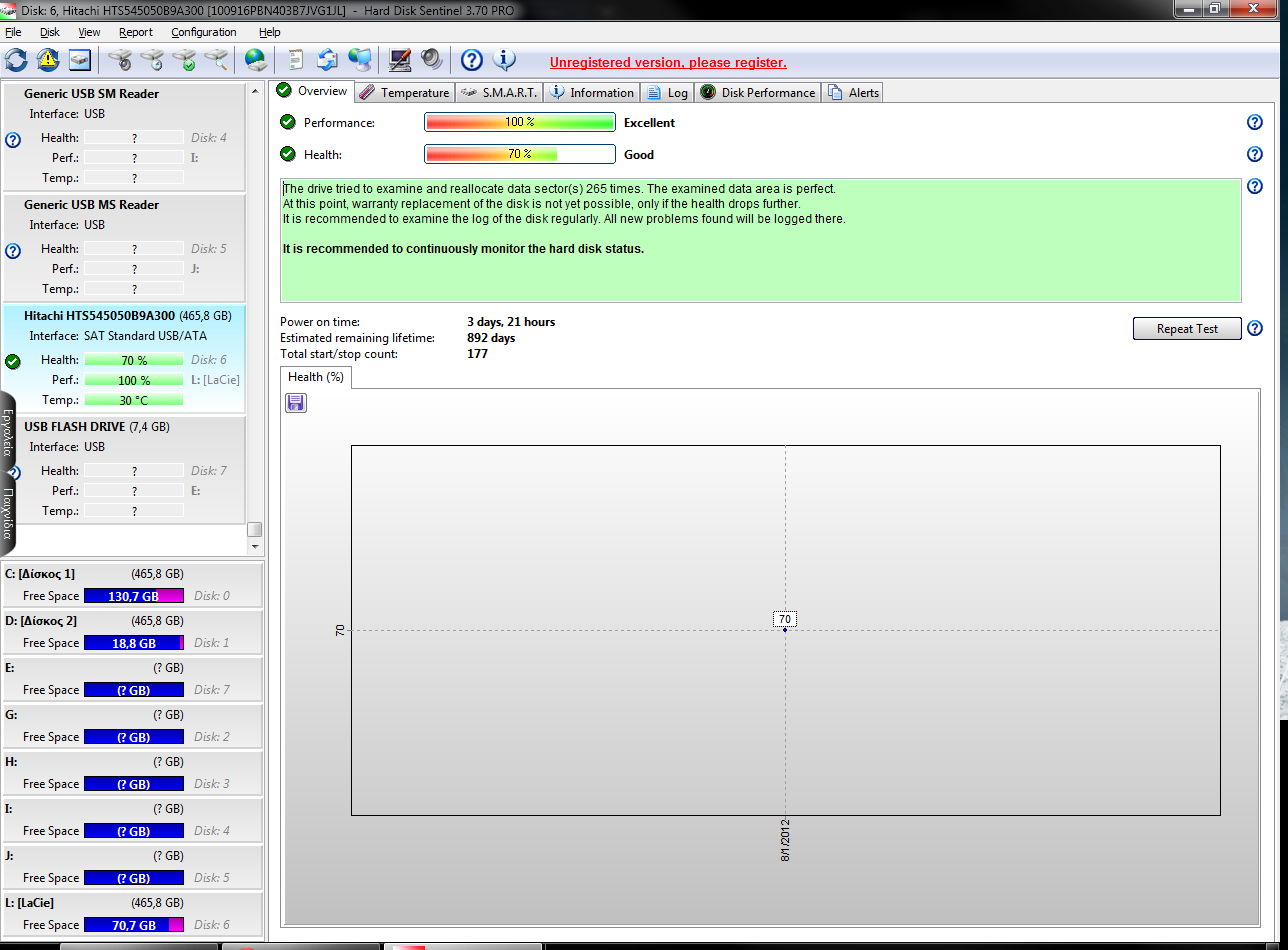Viewport: 1288px width, 950px height.
Task: Click the disk list scroll down arrow
Action: point(255,547)
